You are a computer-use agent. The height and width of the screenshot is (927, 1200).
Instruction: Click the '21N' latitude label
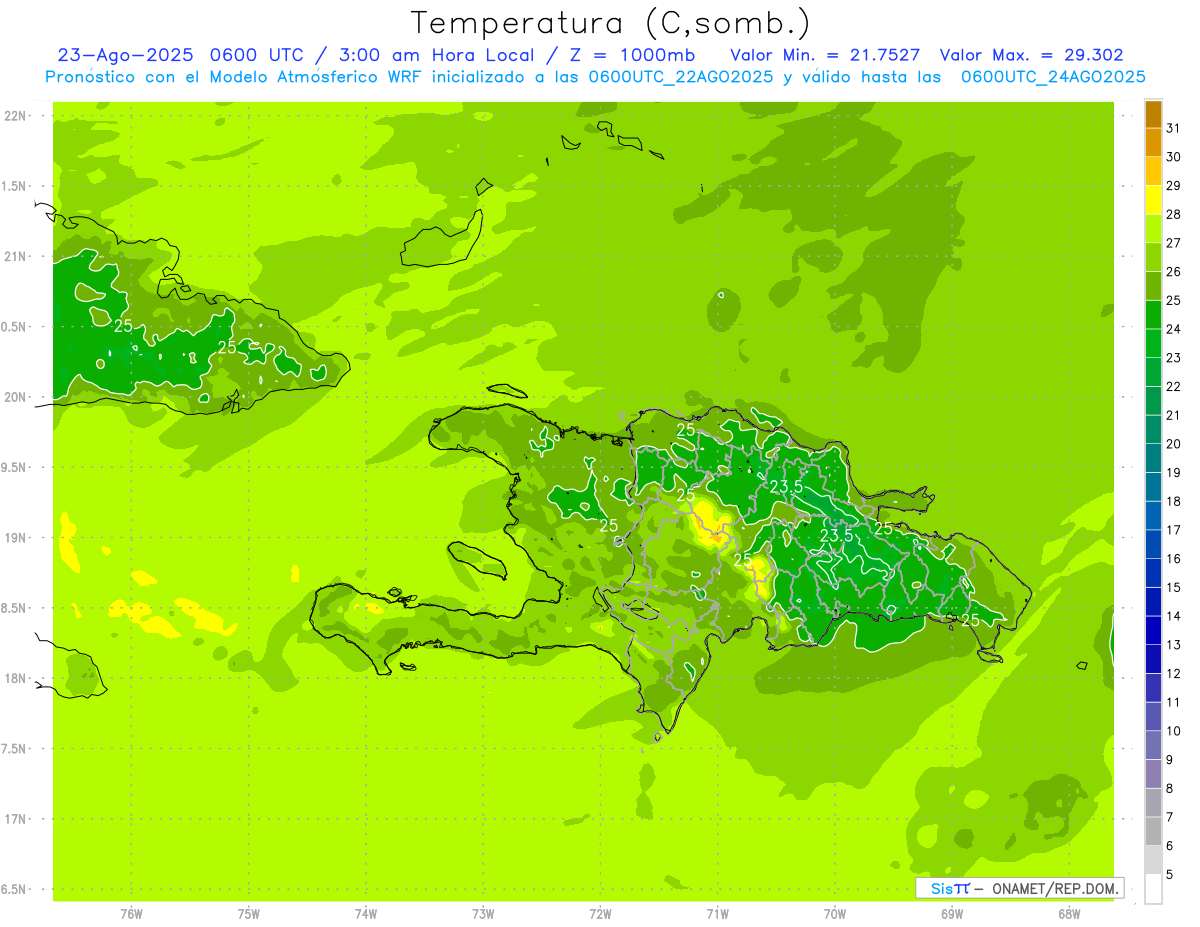14,256
